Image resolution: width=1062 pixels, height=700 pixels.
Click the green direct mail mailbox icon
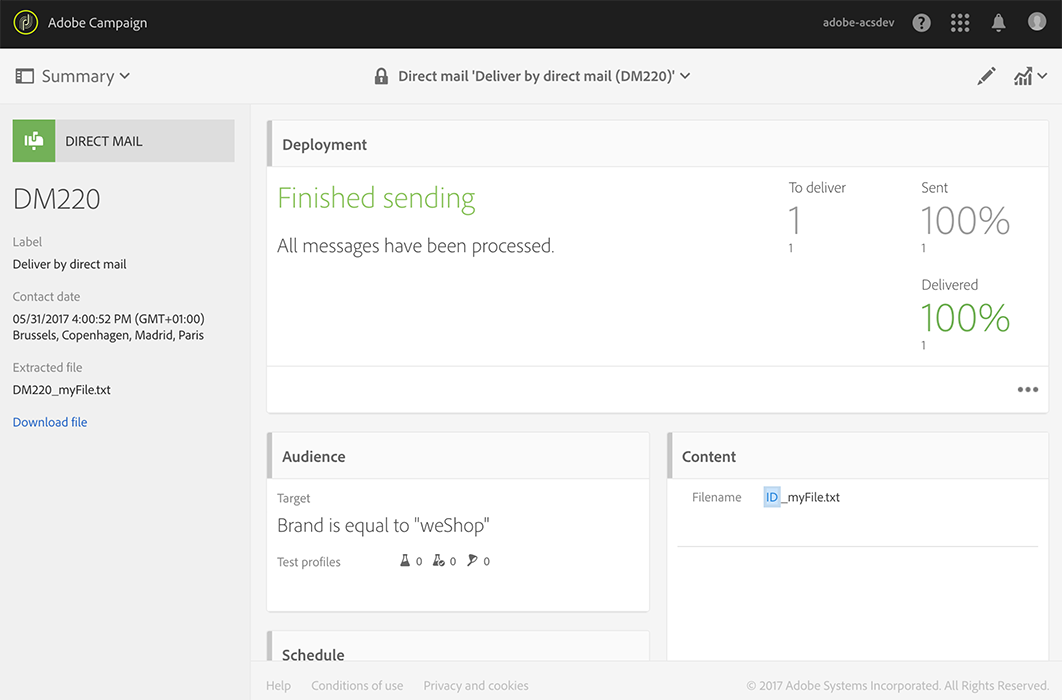[34, 141]
